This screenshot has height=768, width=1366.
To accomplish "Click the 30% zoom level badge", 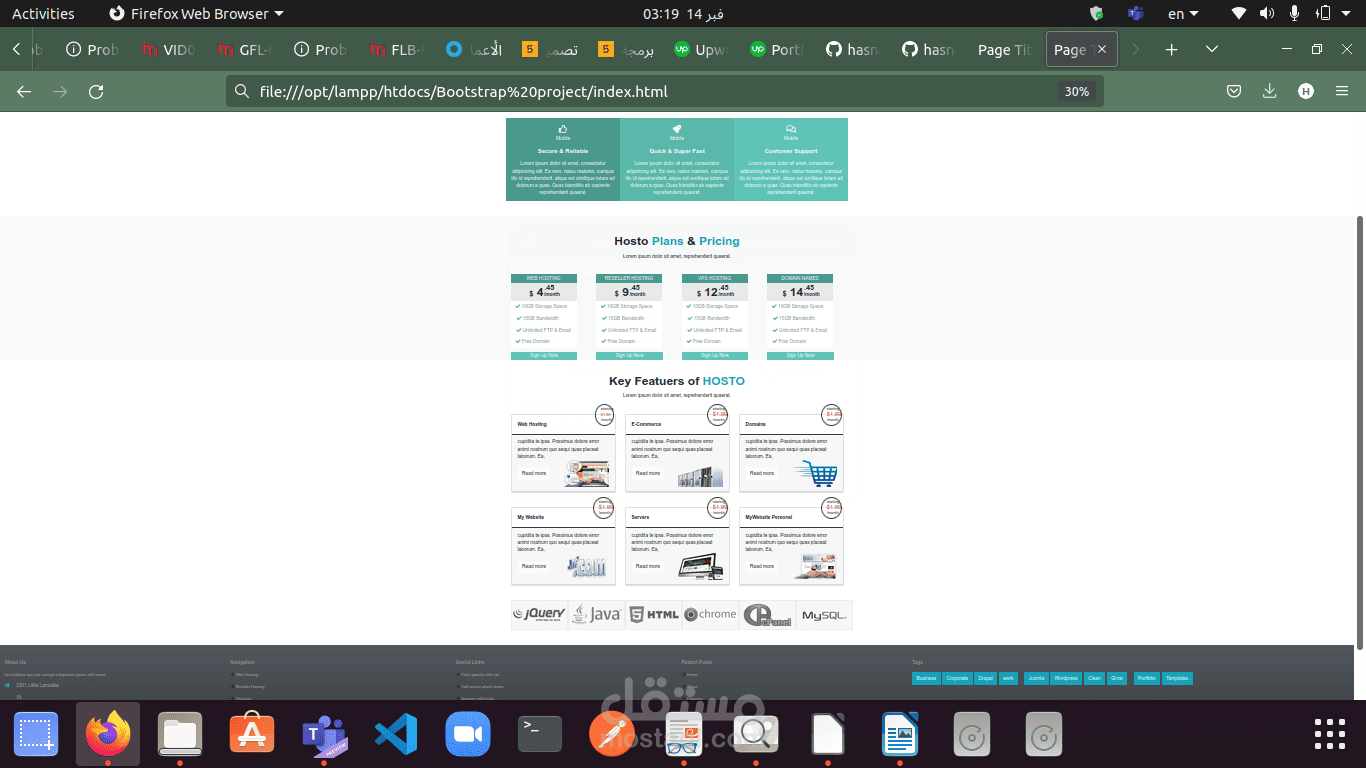I will pos(1076,92).
